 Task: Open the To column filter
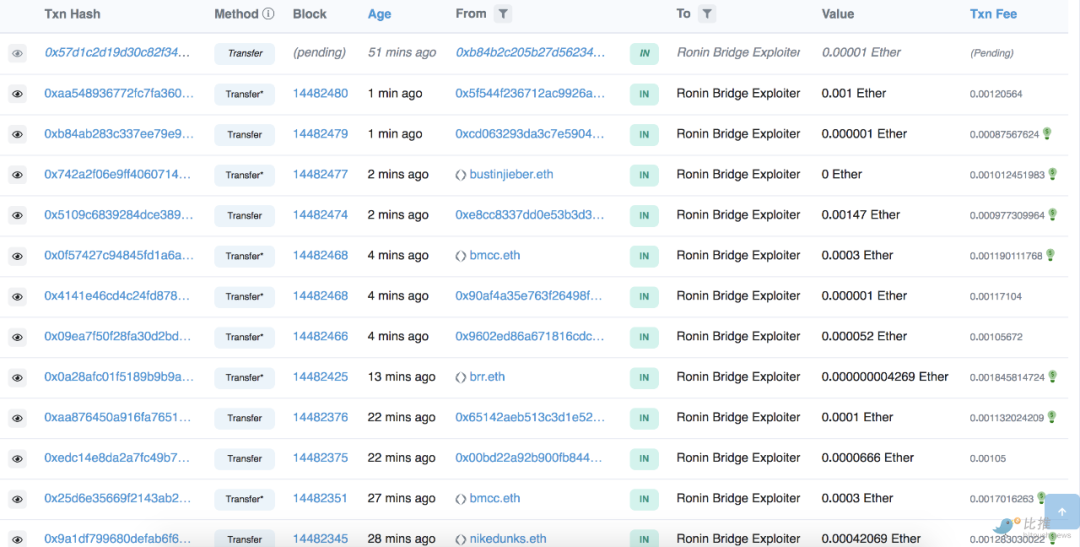click(707, 14)
